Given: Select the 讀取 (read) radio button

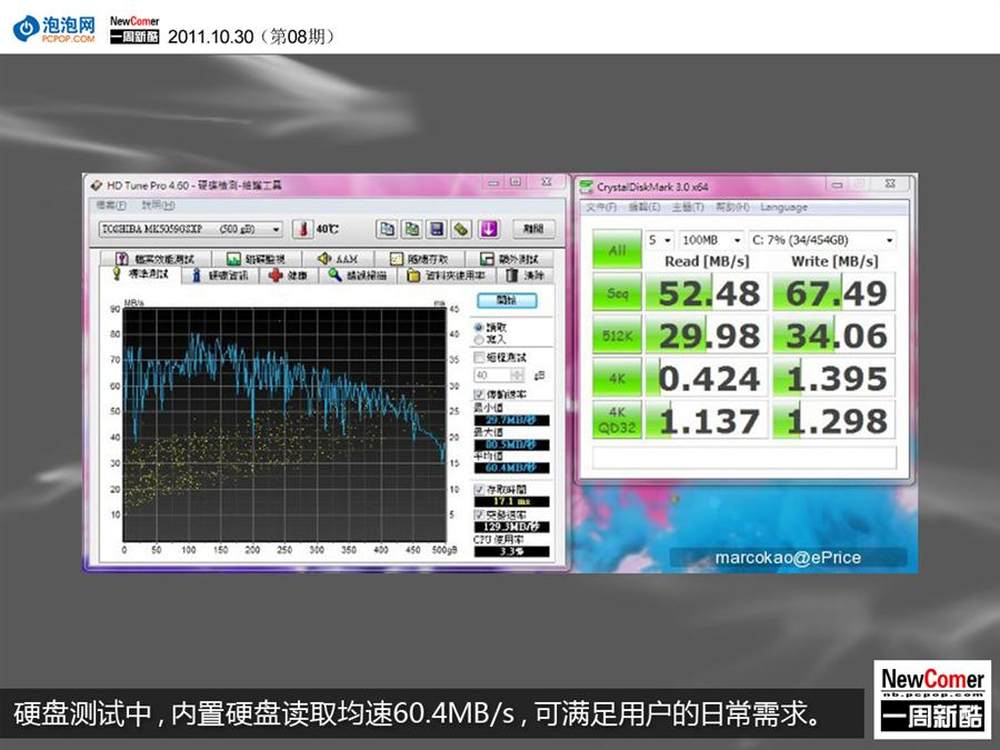Looking at the screenshot, I should coord(478,327).
